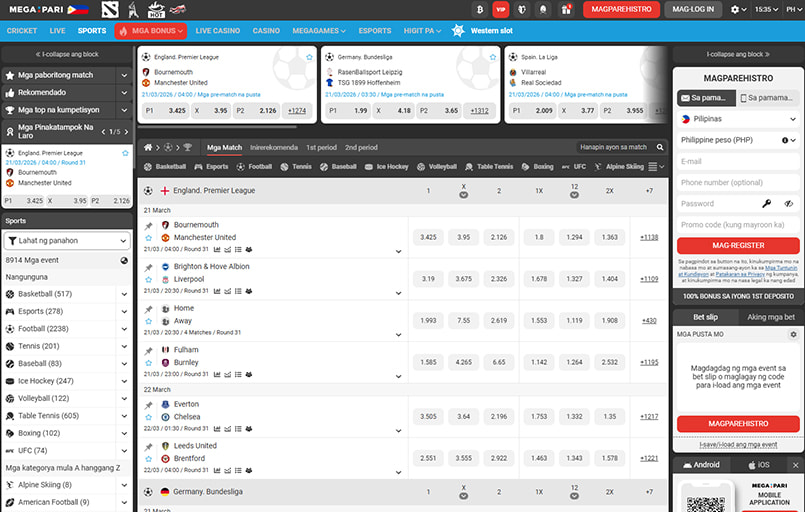Toggle password visibility eye icon

[x=788, y=203]
